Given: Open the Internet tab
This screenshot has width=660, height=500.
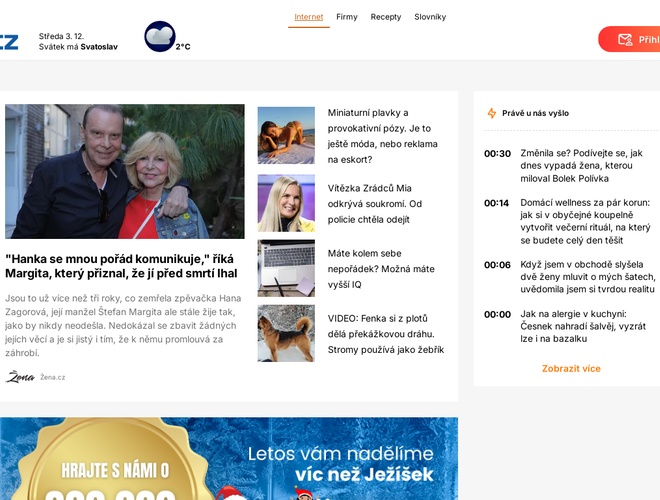Looking at the screenshot, I should pos(309,17).
